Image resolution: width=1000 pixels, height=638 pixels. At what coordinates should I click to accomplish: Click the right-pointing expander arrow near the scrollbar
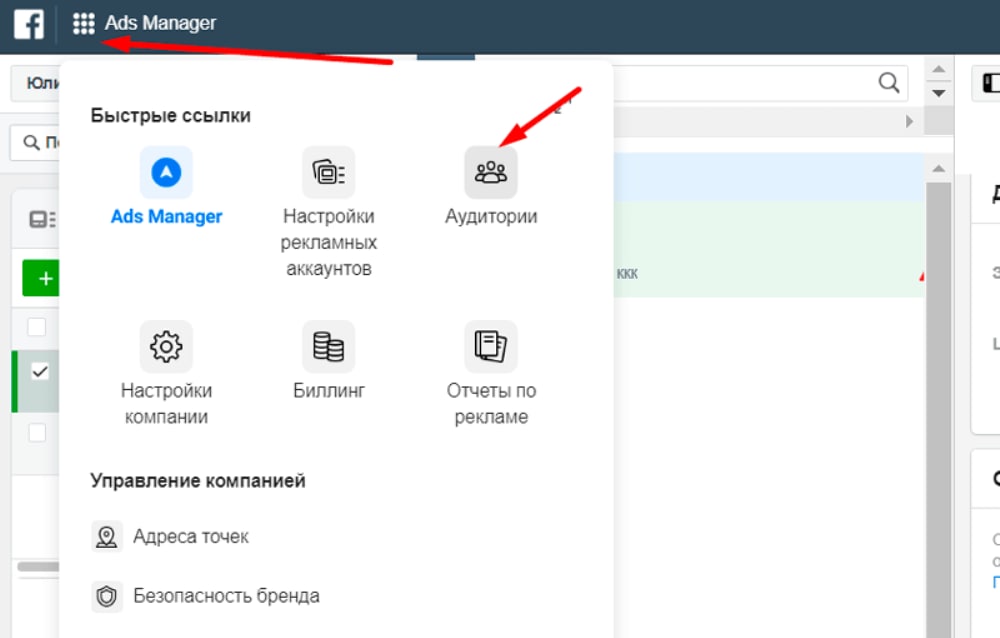[908, 121]
